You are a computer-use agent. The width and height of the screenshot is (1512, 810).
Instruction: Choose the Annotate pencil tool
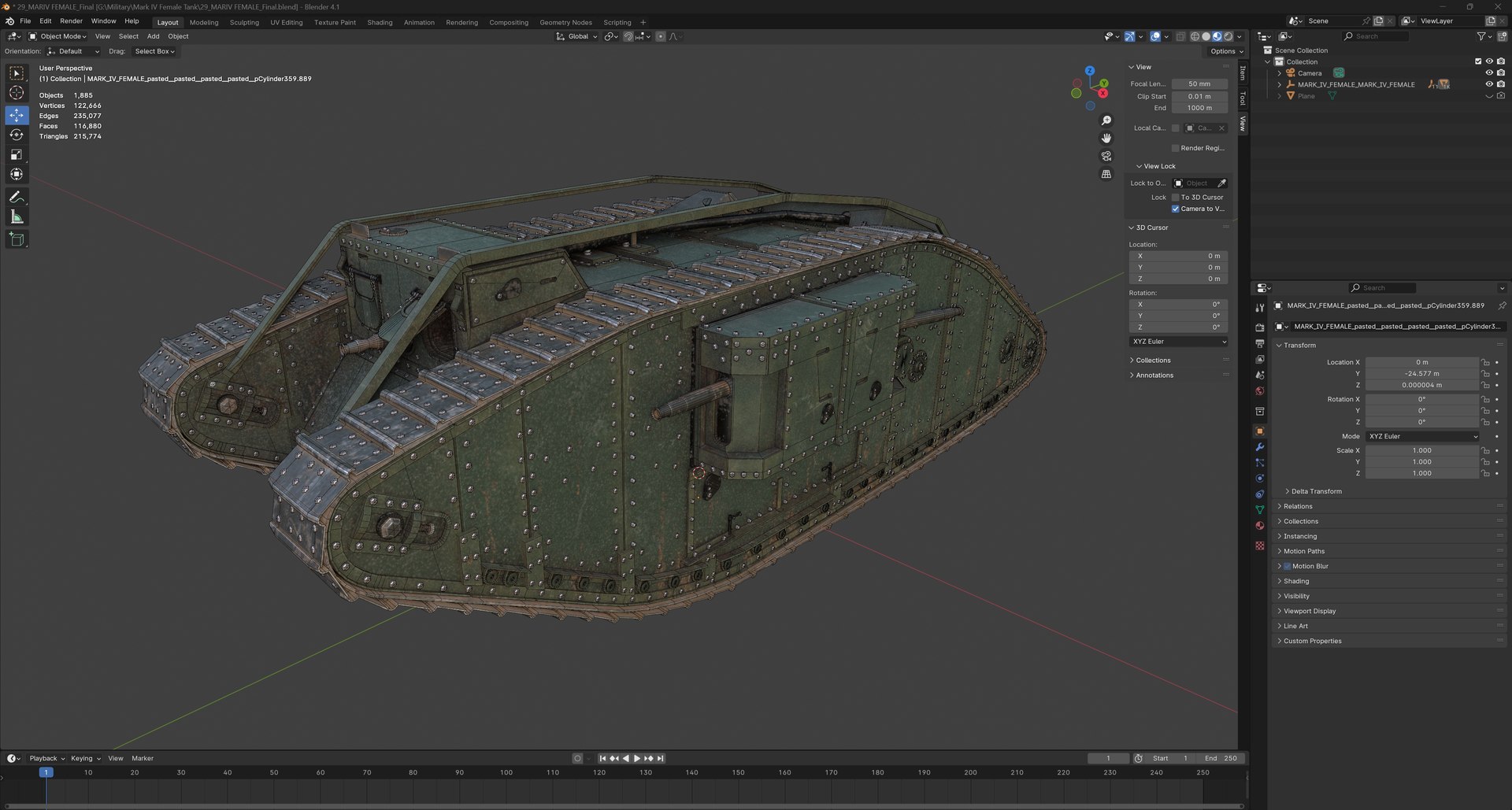pyautogui.click(x=17, y=197)
